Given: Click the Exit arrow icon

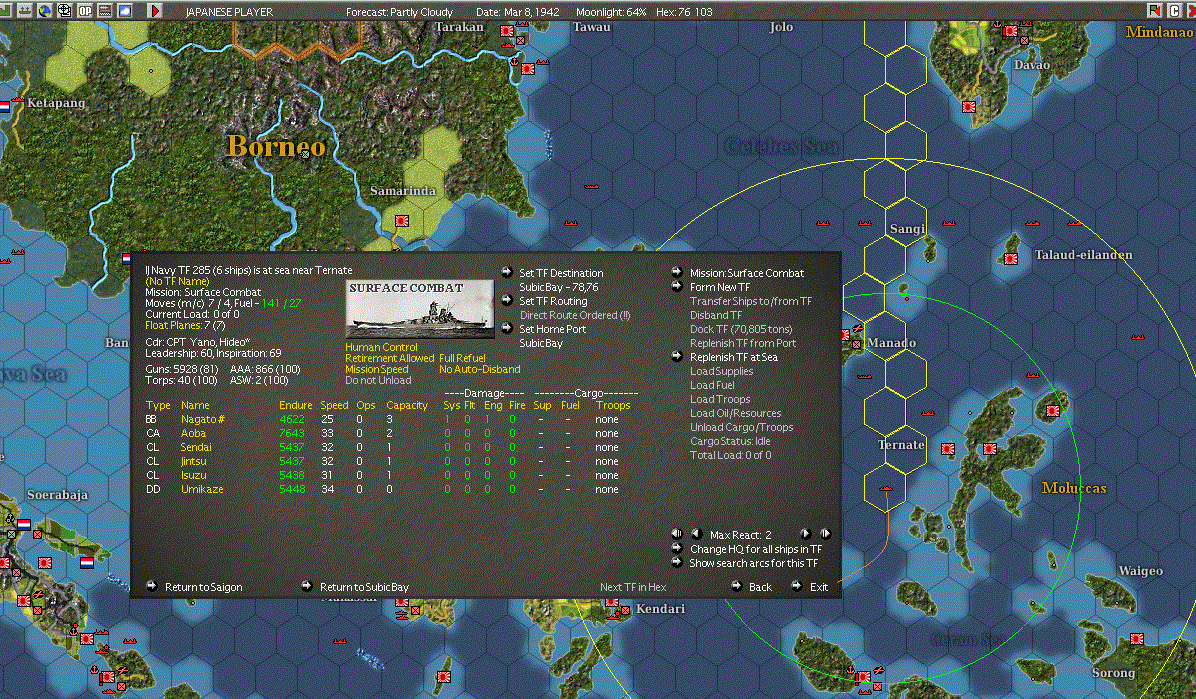Looking at the screenshot, I should coord(796,586).
